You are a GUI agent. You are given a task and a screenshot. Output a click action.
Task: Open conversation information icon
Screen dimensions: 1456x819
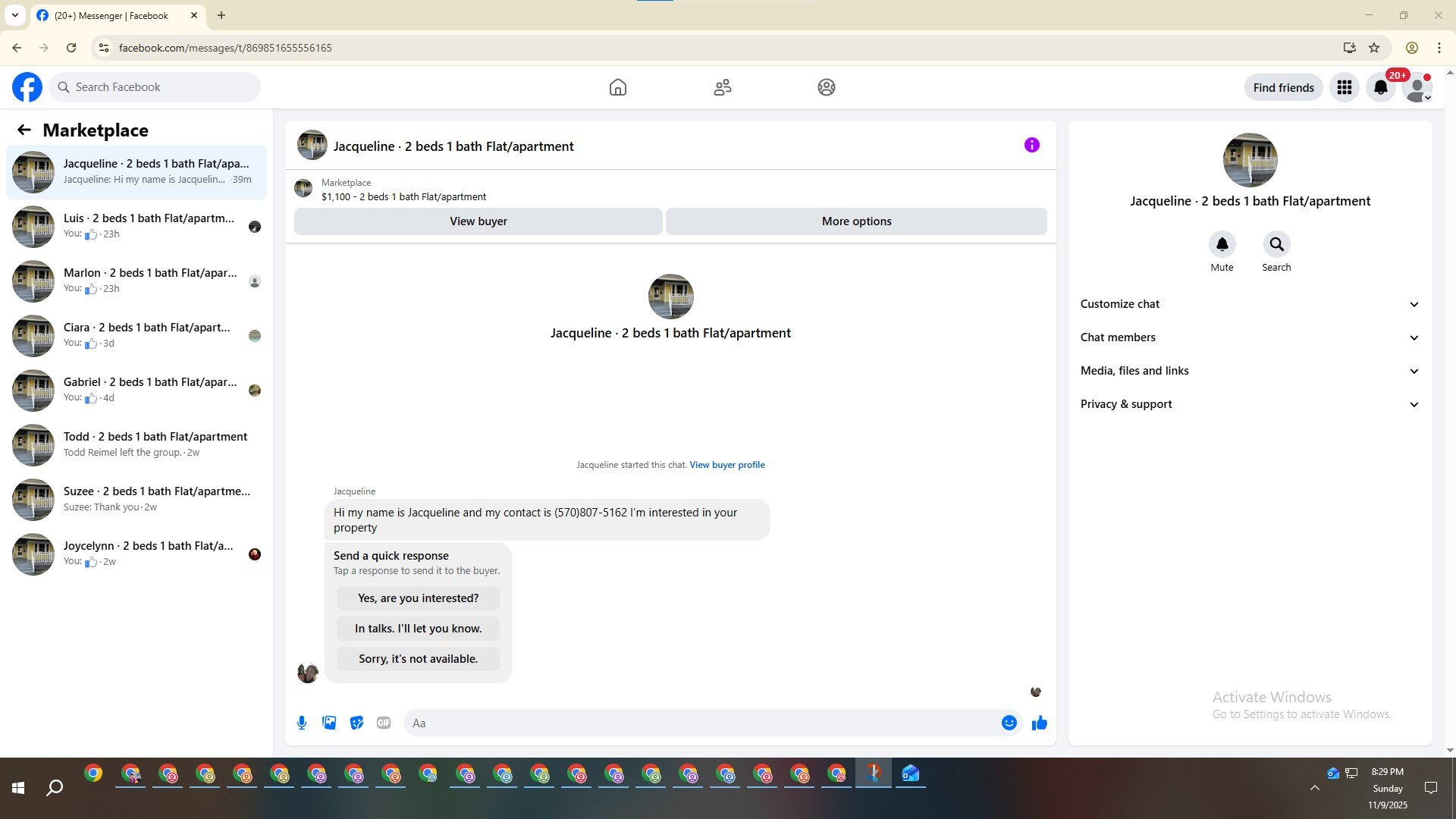(1032, 145)
